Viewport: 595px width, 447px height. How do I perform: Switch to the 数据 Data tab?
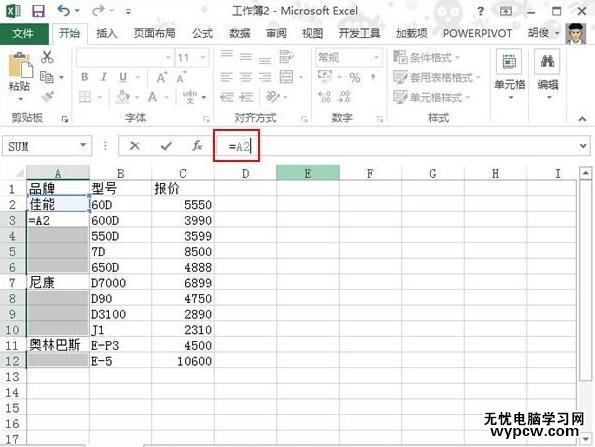(239, 33)
